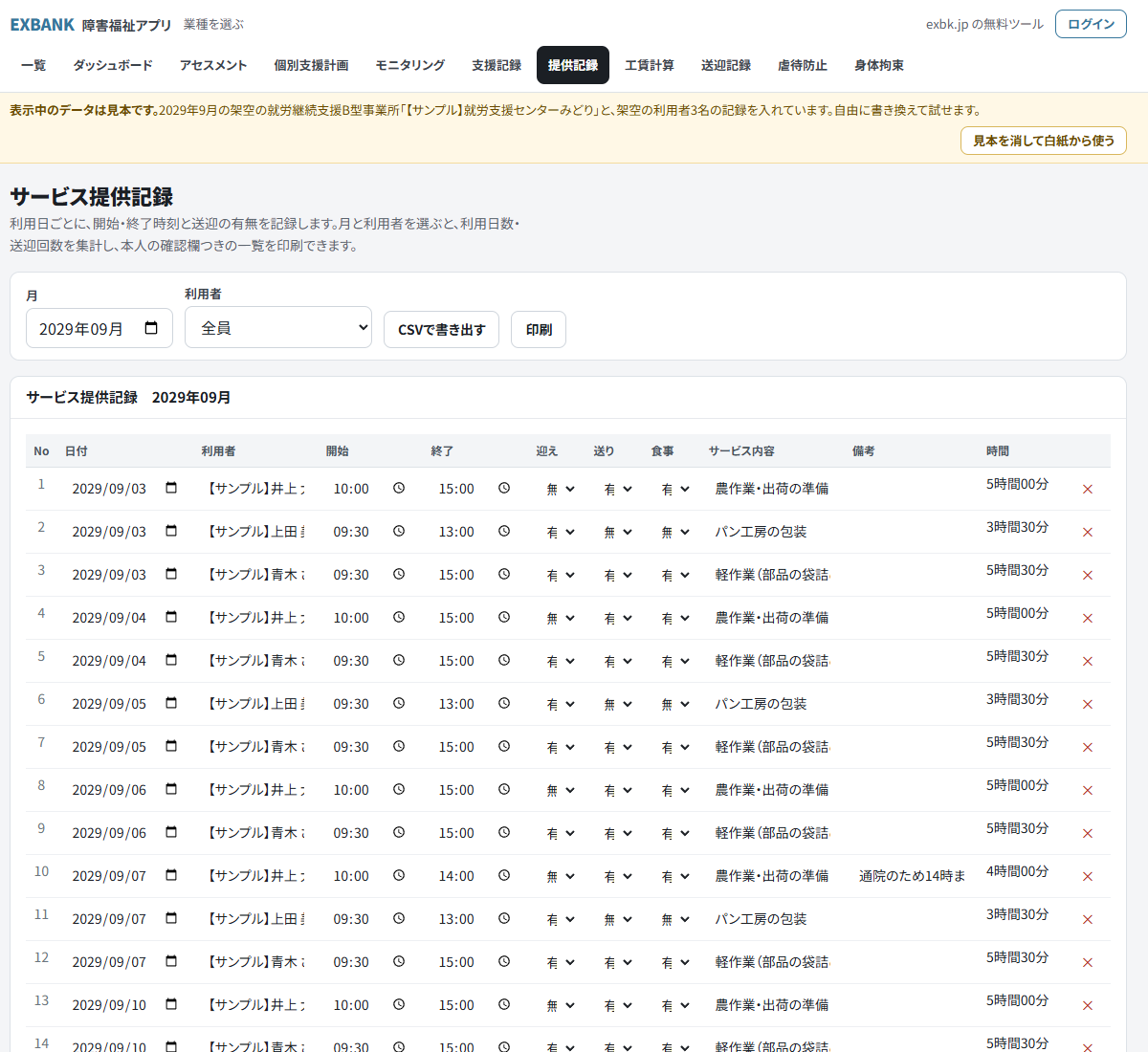Screen dimensions: 1148x1052
Task: Switch to the 送迎記録 tab
Action: click(x=726, y=65)
